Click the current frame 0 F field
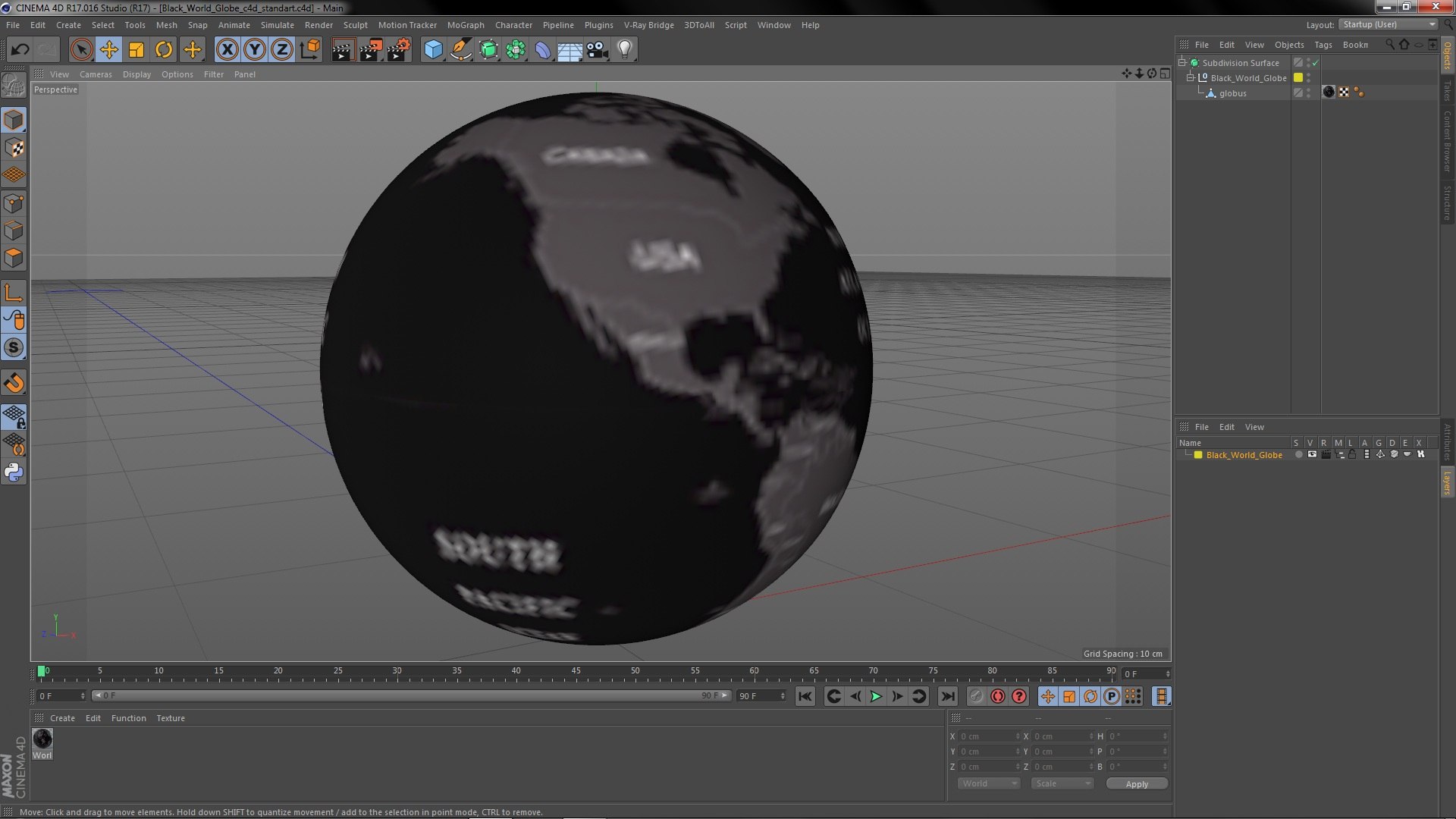This screenshot has width=1456, height=819. click(x=1147, y=673)
